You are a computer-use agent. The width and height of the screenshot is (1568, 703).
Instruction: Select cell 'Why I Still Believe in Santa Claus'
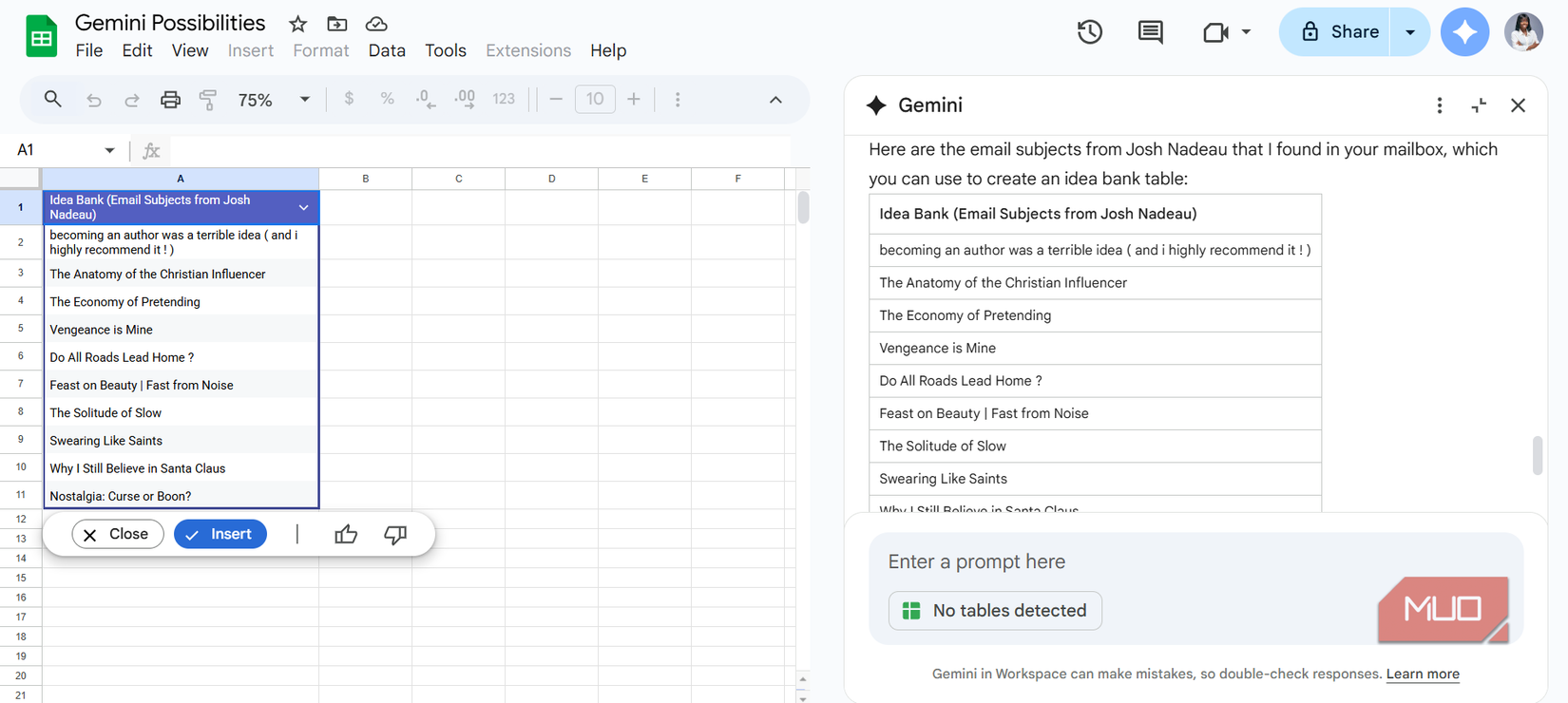[181, 468]
